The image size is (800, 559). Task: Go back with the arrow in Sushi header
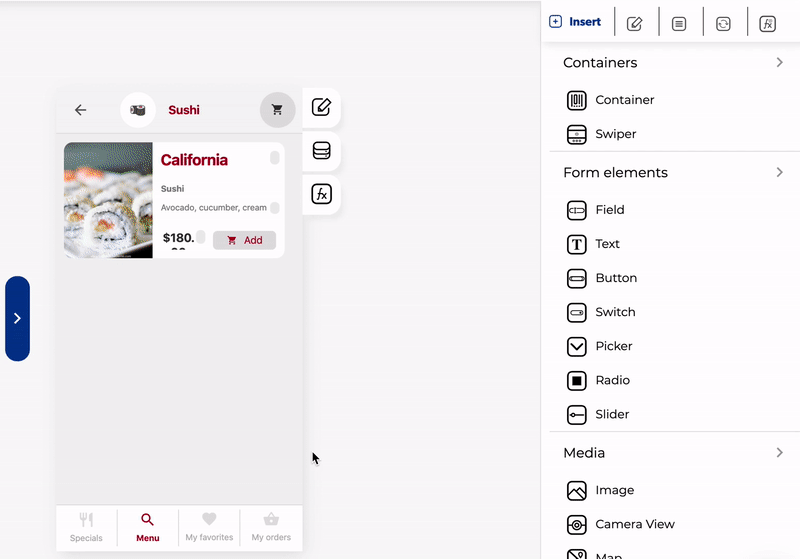pyautogui.click(x=80, y=110)
